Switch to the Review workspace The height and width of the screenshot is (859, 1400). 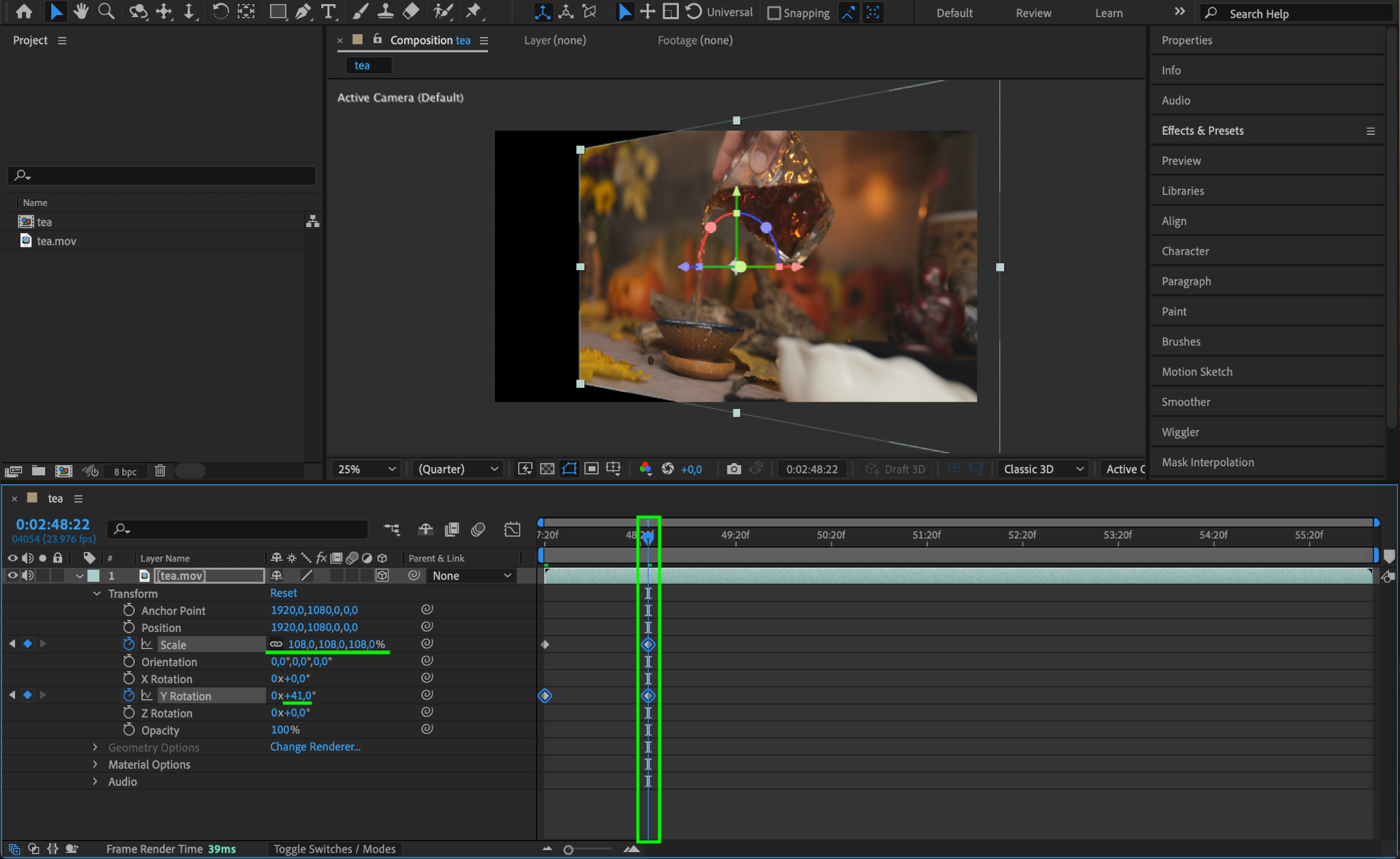pos(1033,13)
